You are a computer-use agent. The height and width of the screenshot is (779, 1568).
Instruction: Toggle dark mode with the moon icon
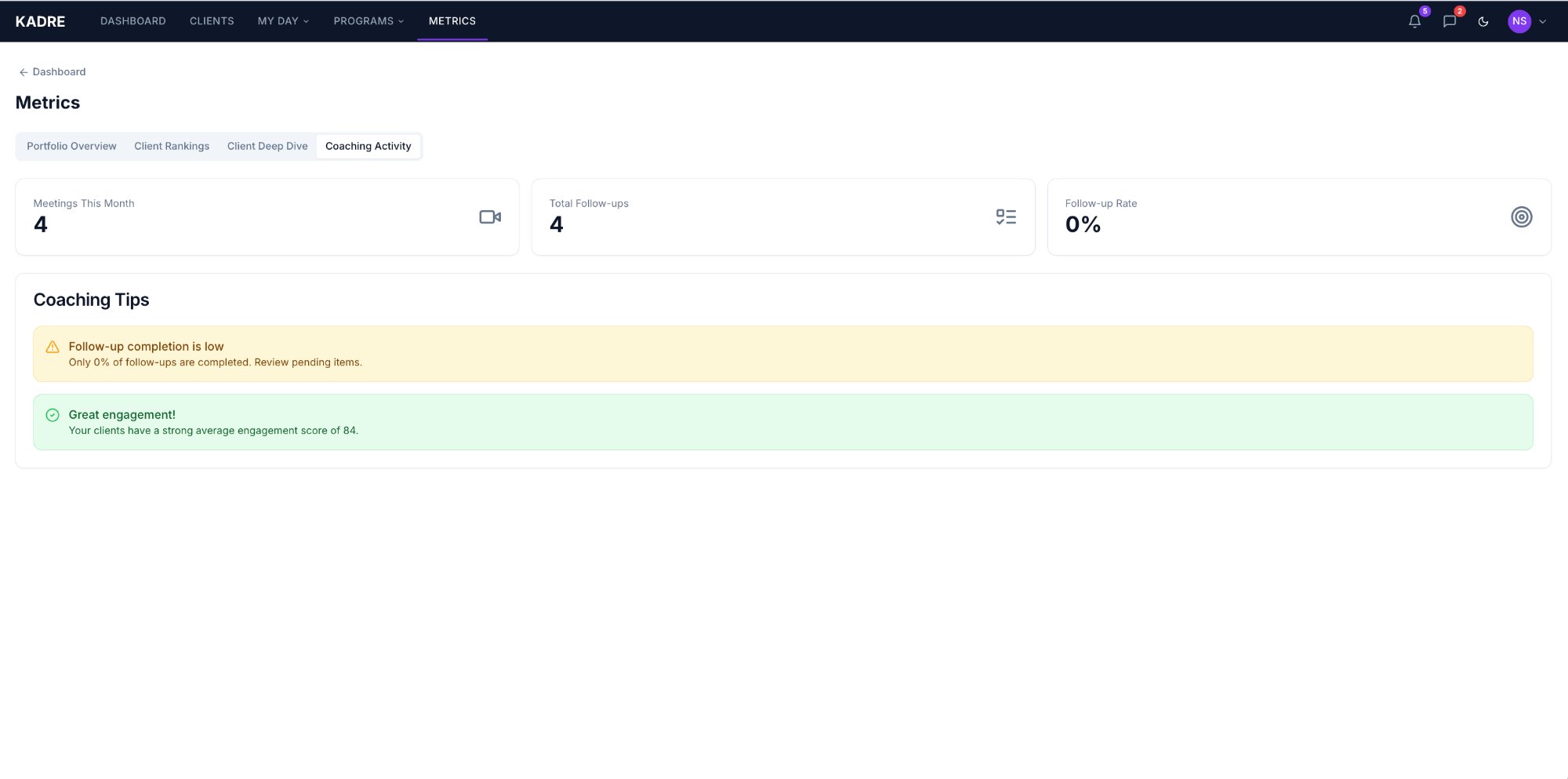(x=1483, y=21)
